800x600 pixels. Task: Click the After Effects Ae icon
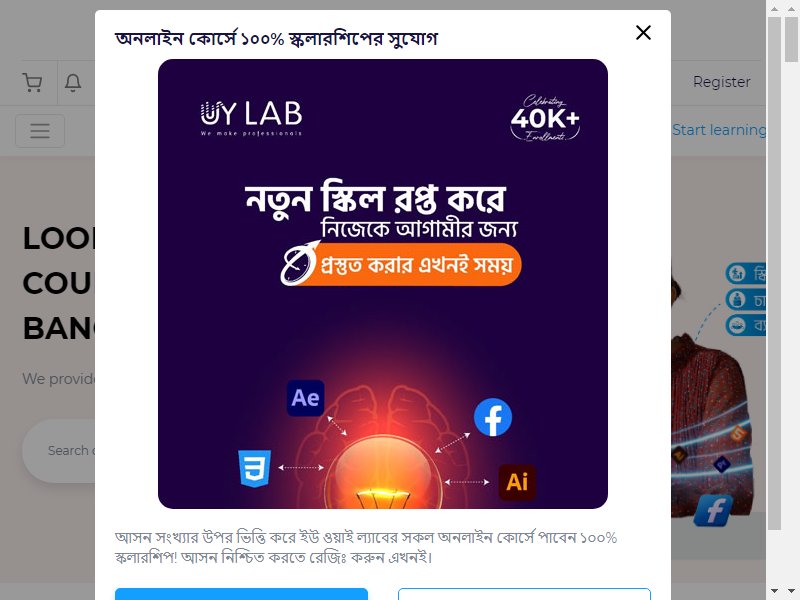(306, 398)
